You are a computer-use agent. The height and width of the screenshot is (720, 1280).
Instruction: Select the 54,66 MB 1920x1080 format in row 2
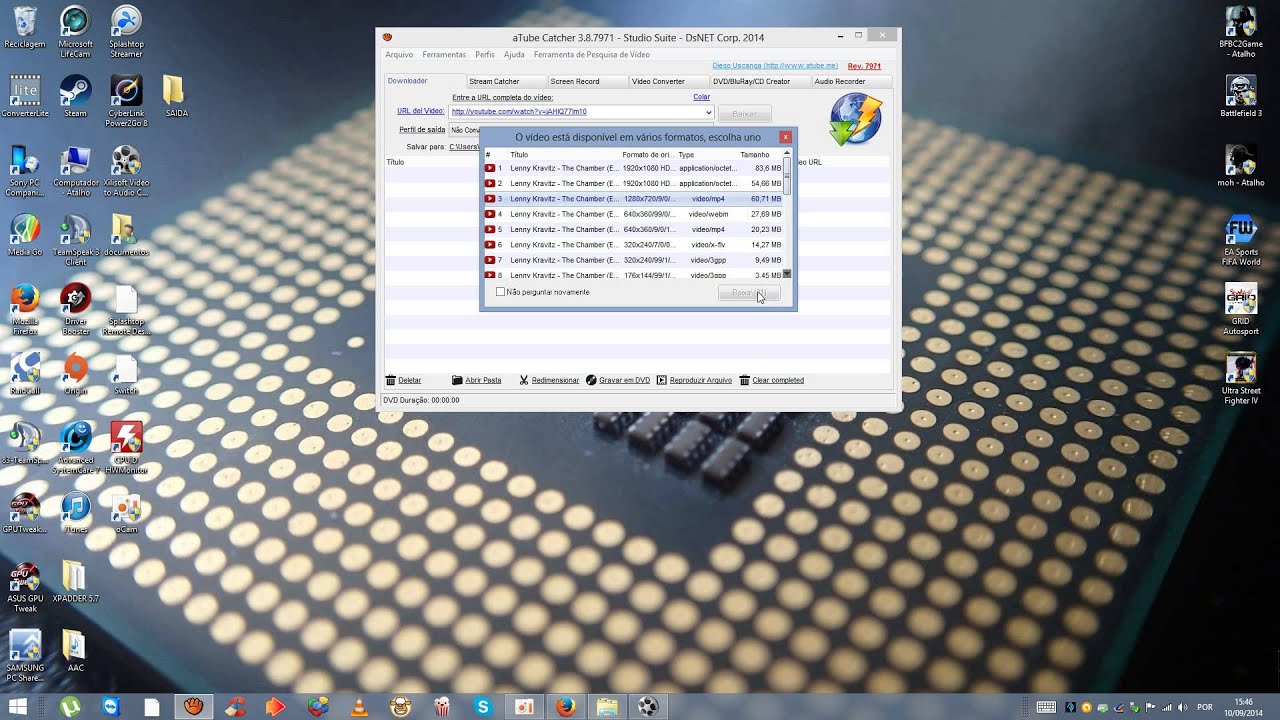633,184
